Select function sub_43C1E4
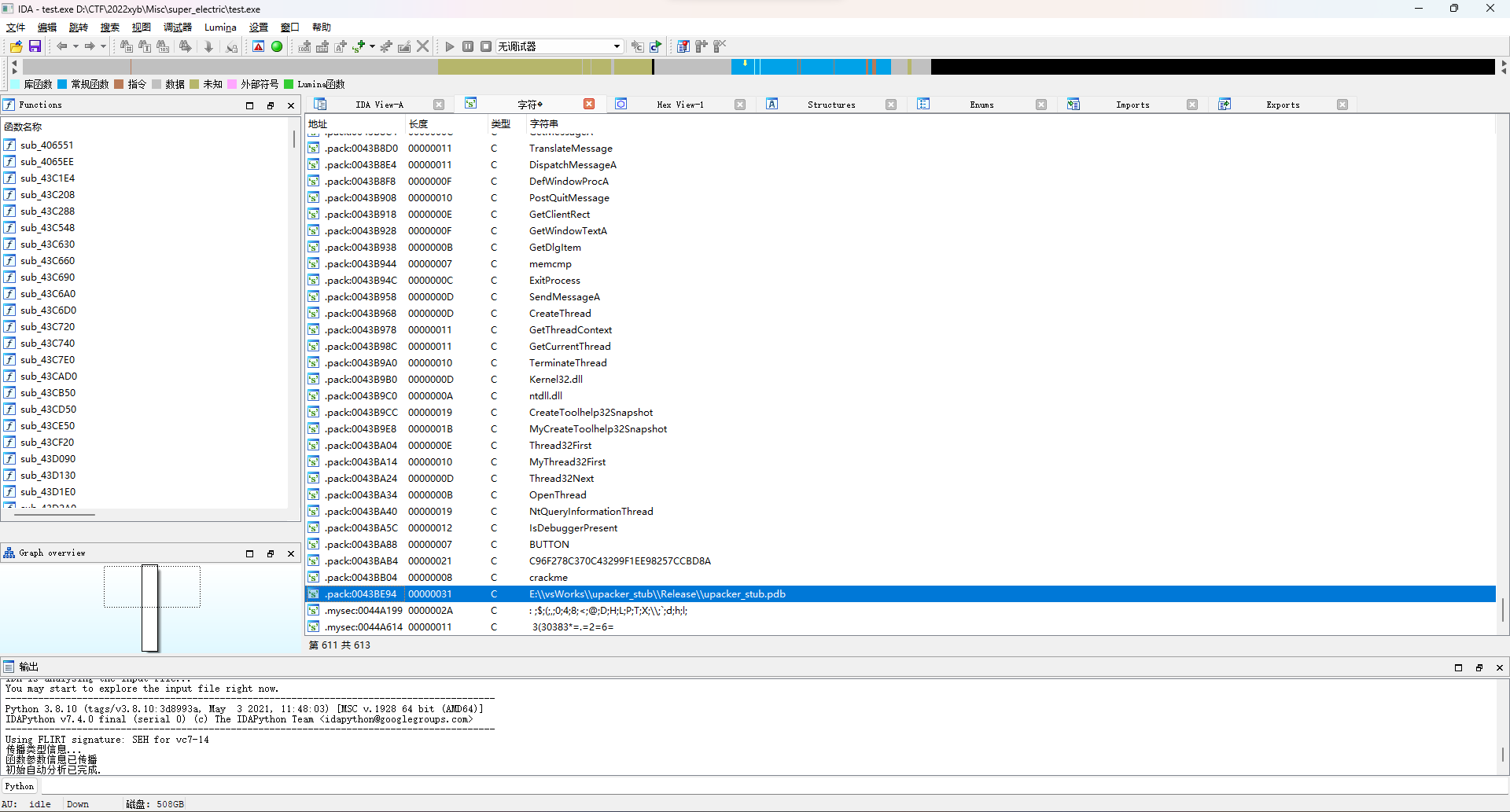This screenshot has width=1510, height=812. click(x=146, y=178)
